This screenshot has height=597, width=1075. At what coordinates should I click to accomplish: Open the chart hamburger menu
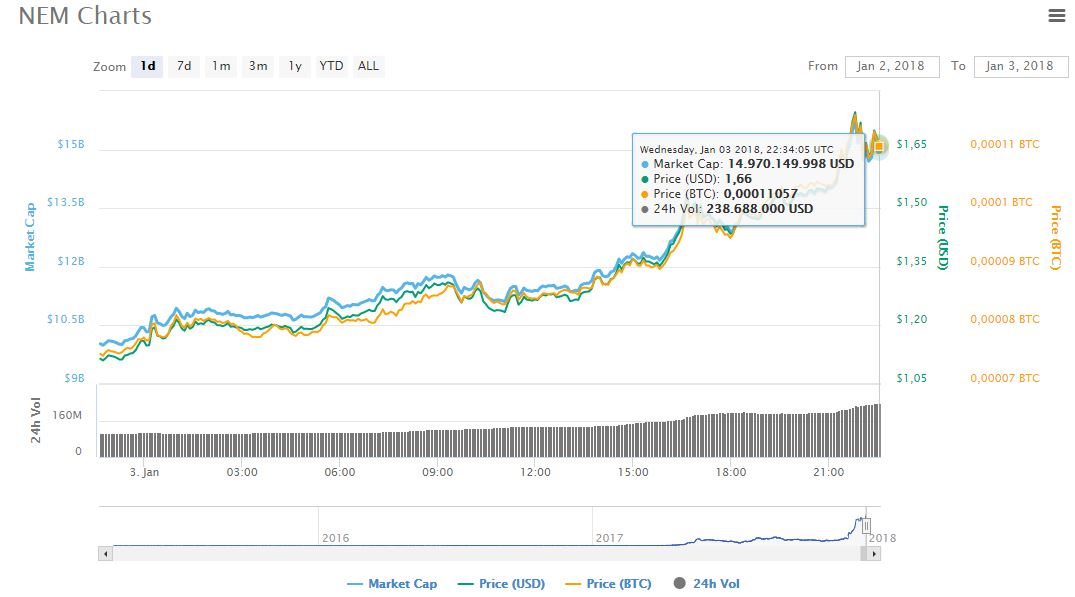(x=1056, y=15)
